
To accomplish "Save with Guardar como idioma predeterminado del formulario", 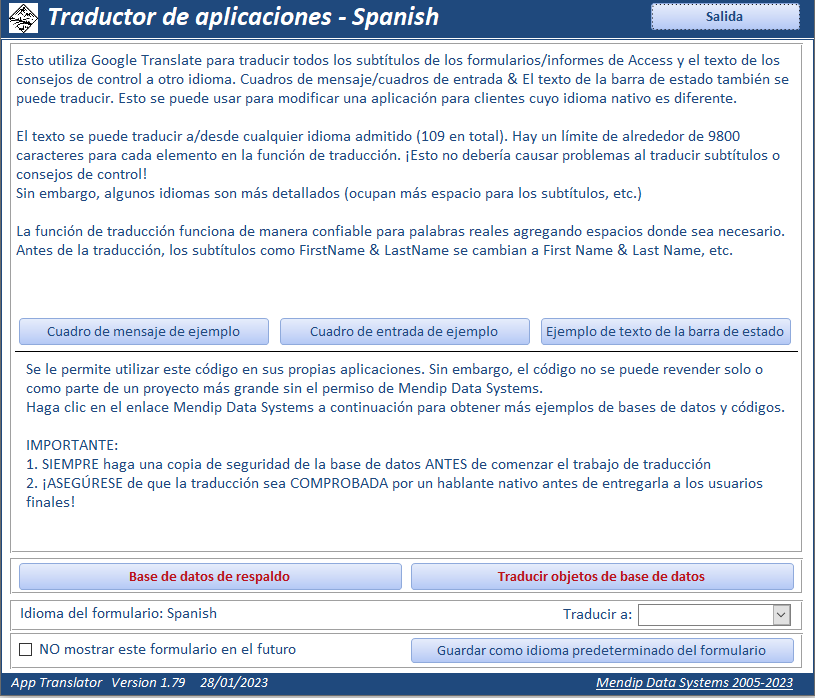I will click(x=602, y=650).
